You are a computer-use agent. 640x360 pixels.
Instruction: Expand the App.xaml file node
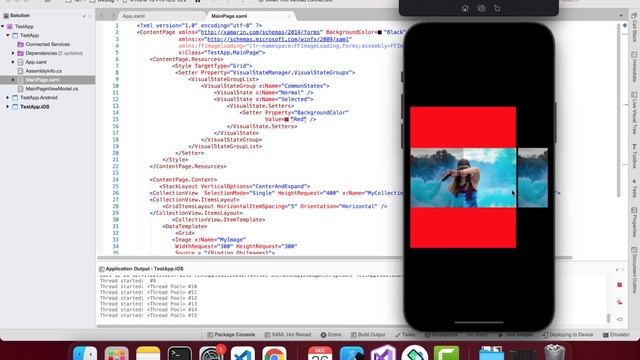13,62
